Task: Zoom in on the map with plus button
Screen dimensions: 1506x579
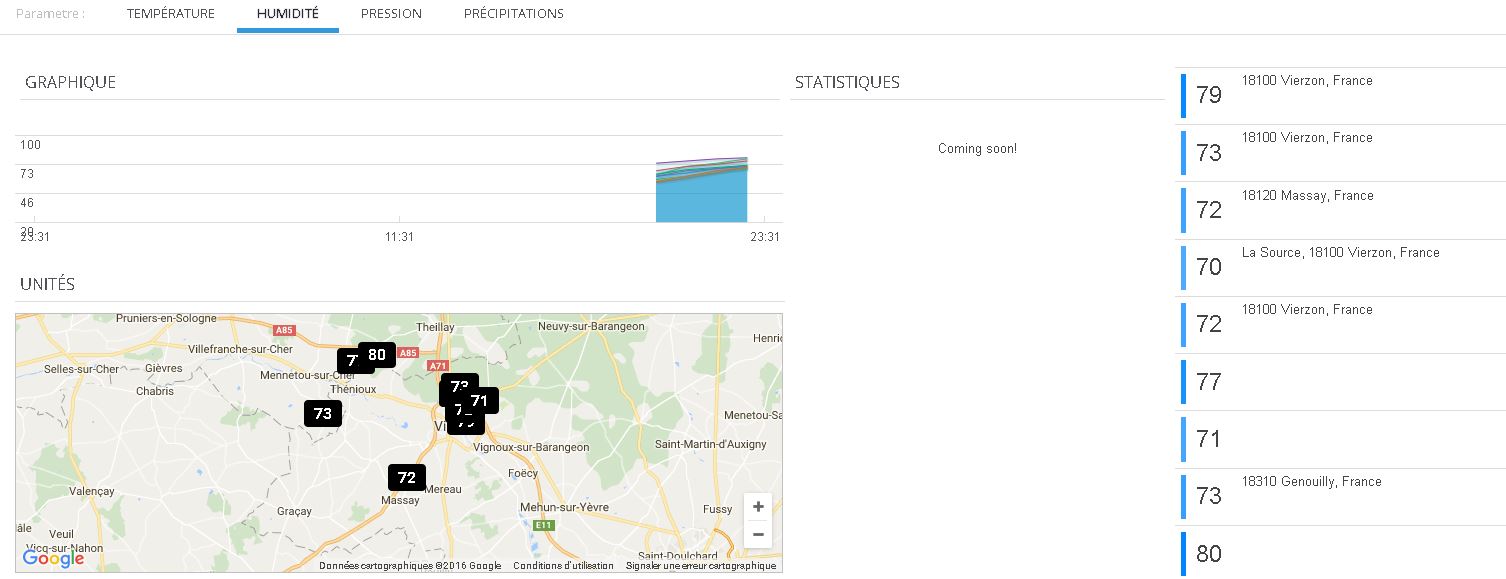Action: coord(758,507)
